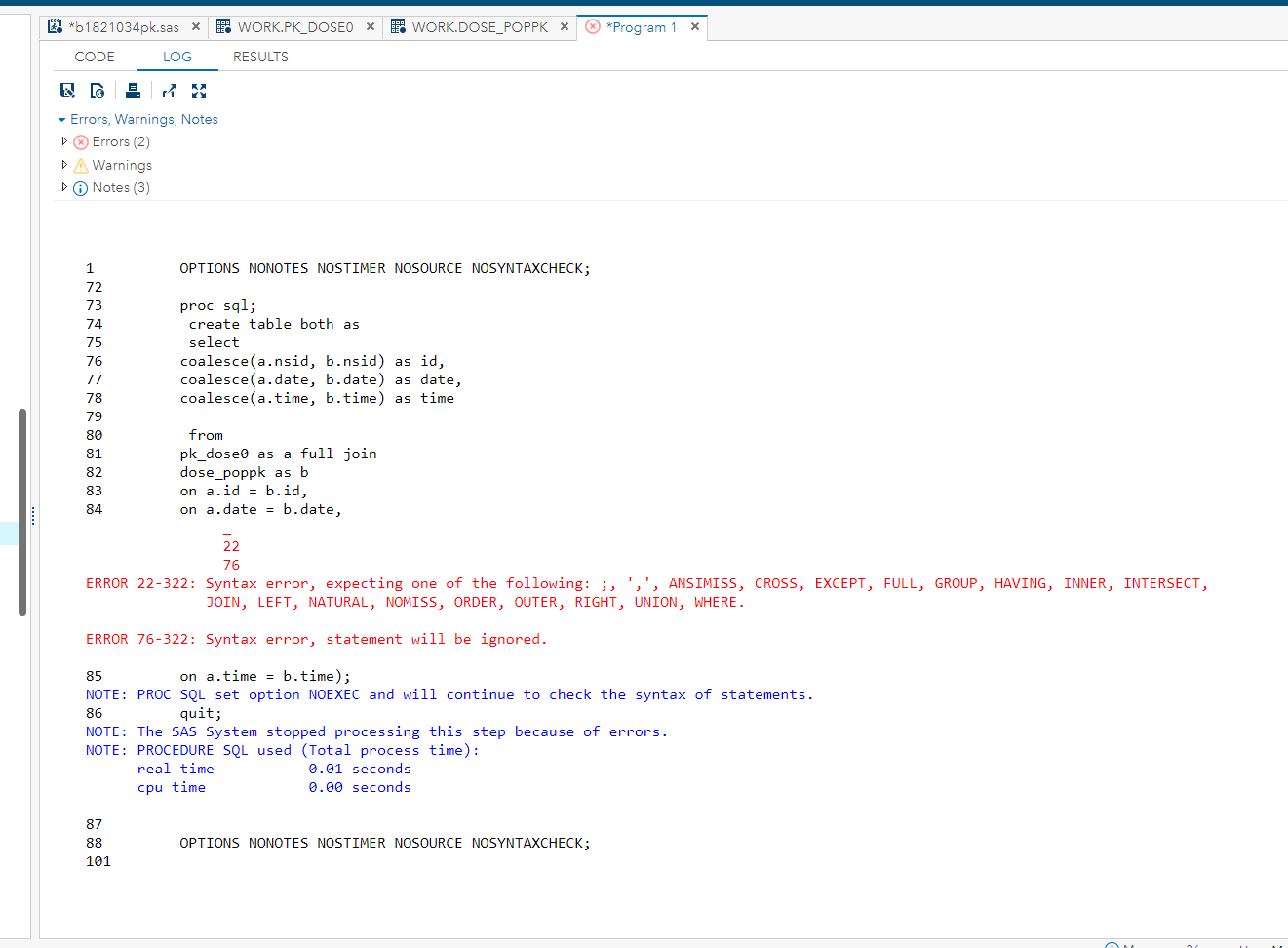1288x948 pixels.
Task: Expand the Warnings section
Action: click(x=63, y=165)
